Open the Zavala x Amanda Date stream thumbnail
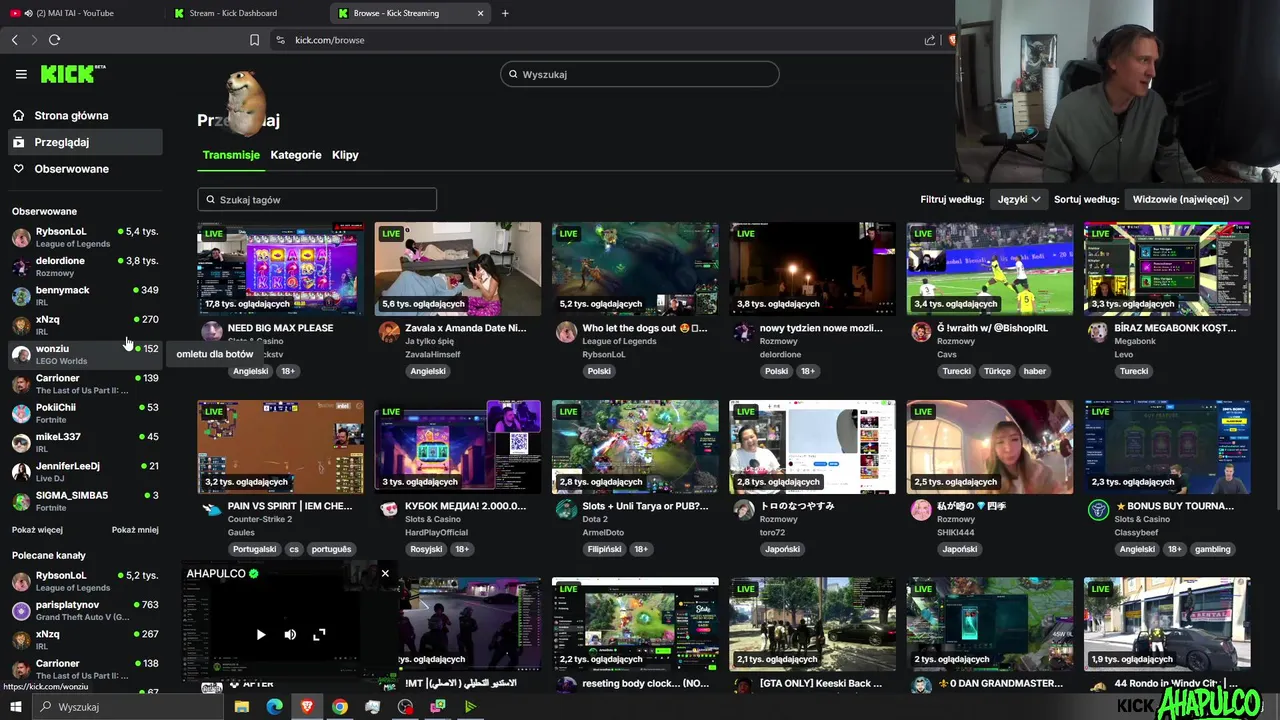Image resolution: width=1280 pixels, height=720 pixels. click(x=458, y=269)
